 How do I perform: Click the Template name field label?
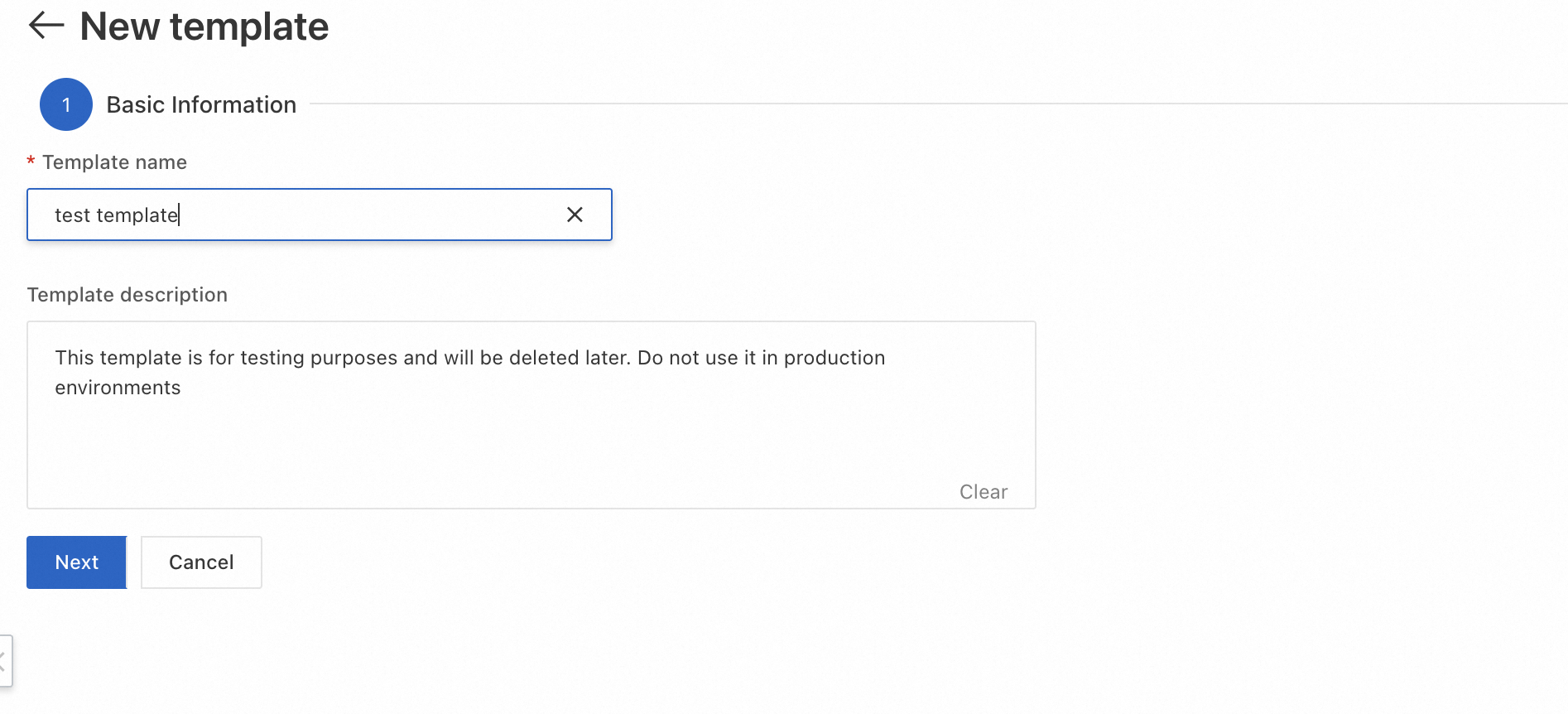tap(114, 162)
